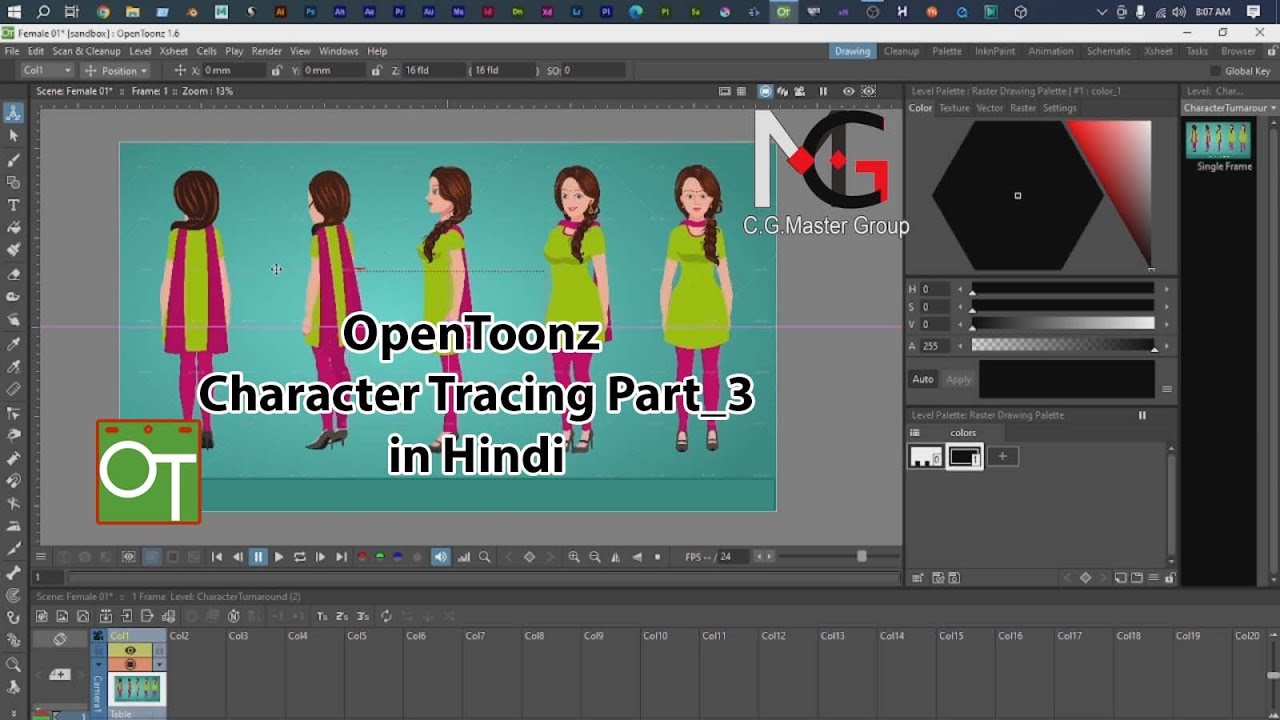Click the Repeat icon in Xsheet toolbar
1280x720 pixels.
click(x=386, y=616)
